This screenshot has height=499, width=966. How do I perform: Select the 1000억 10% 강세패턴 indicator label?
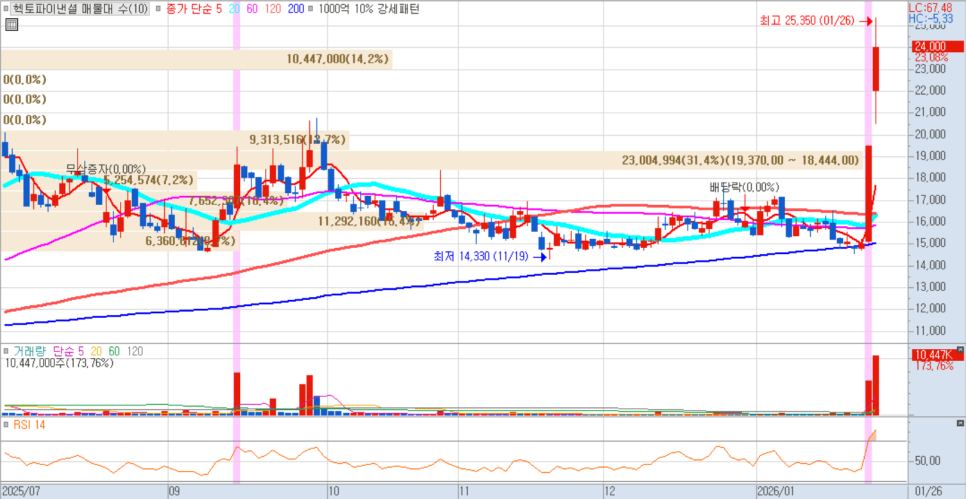(x=367, y=9)
